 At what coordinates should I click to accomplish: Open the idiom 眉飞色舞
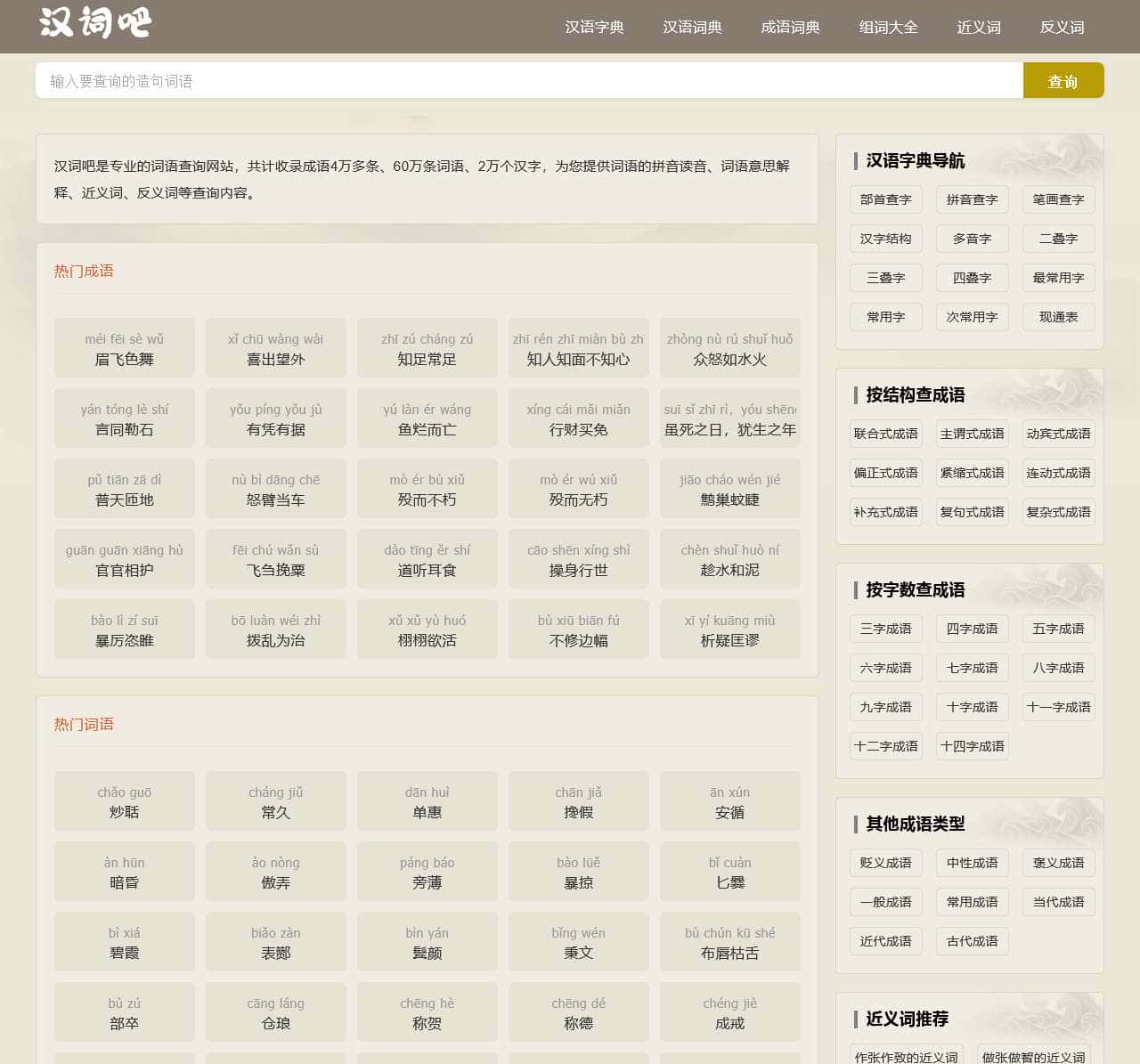(x=125, y=348)
